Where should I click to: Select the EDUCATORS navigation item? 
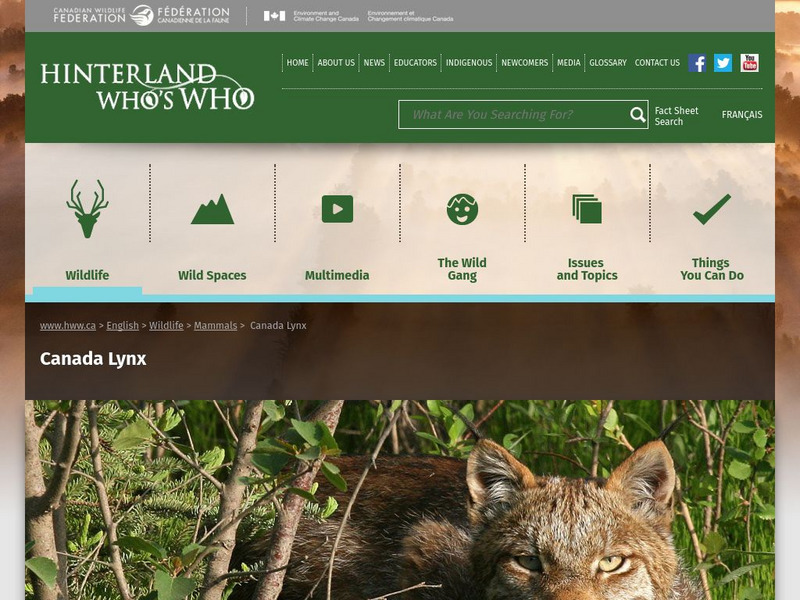point(417,62)
